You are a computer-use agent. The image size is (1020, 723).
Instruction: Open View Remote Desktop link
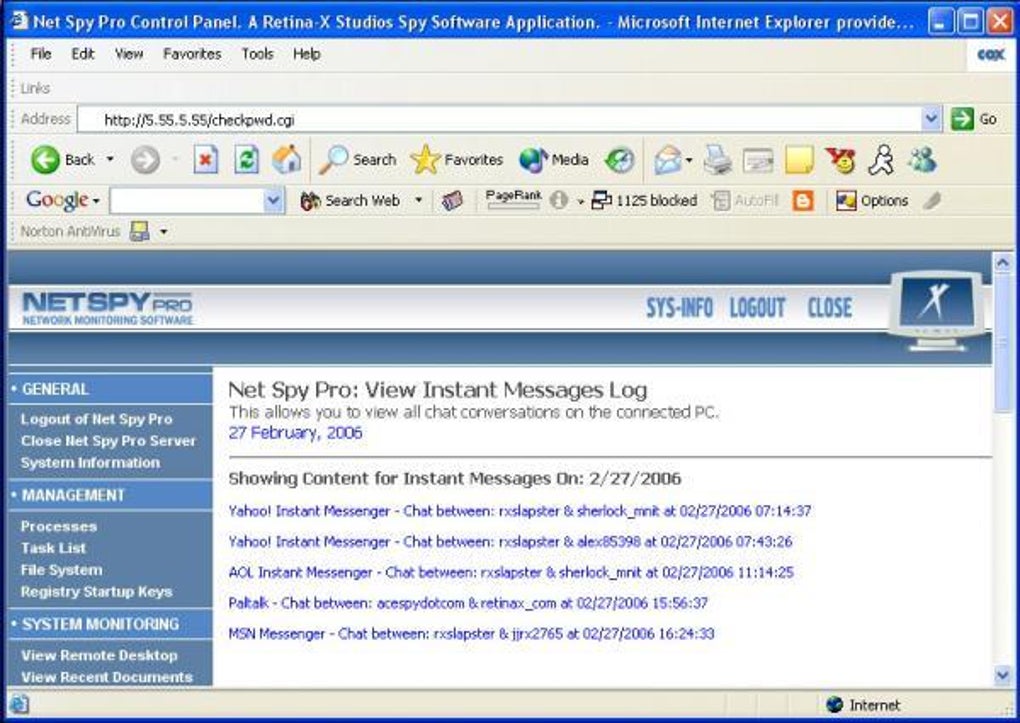tap(99, 655)
